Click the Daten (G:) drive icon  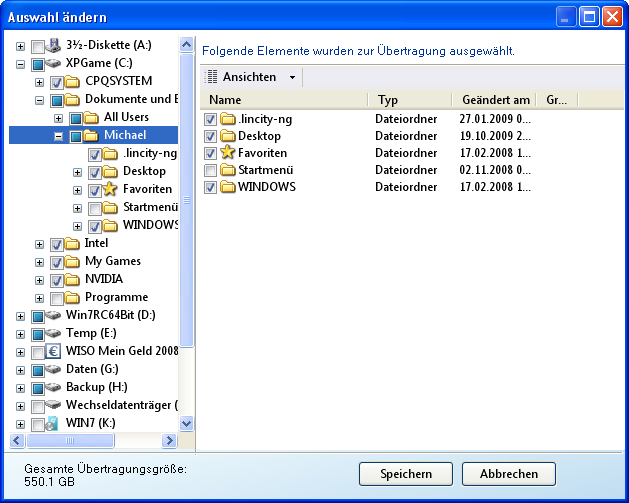(53, 369)
